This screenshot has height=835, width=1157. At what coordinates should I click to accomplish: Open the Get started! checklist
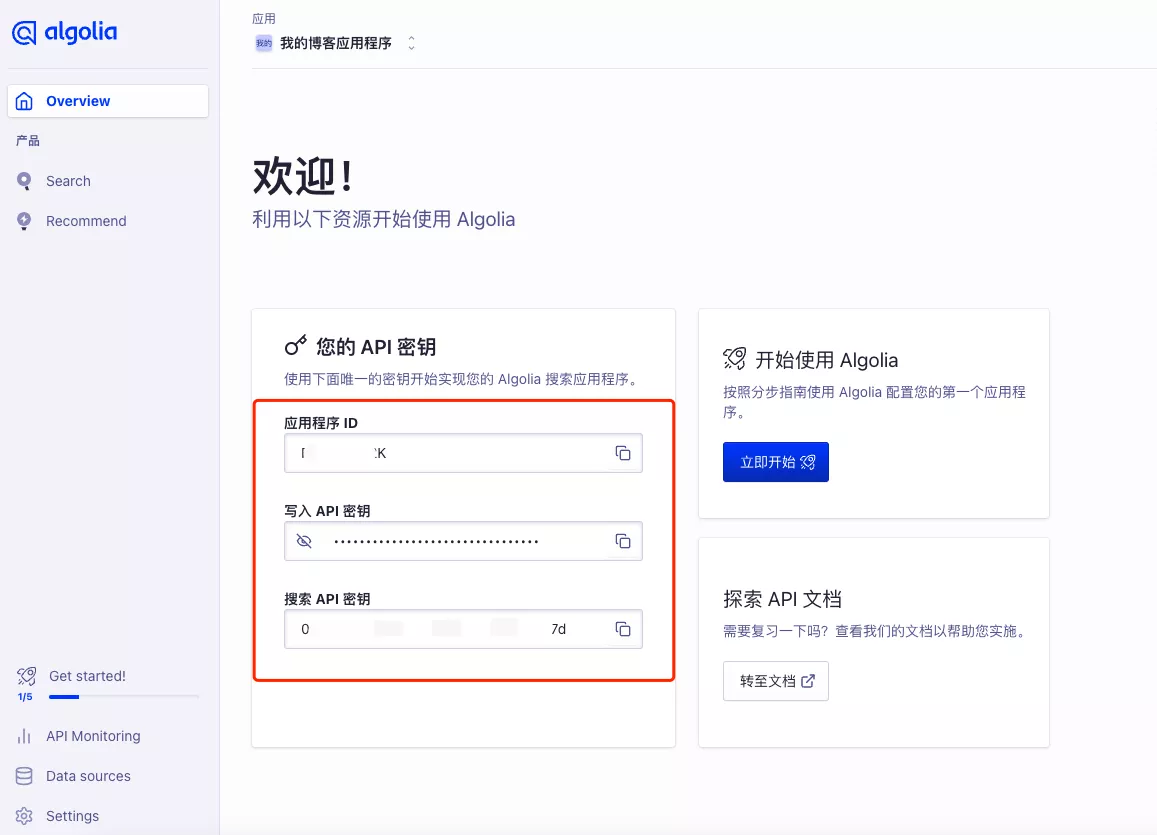tap(87, 676)
